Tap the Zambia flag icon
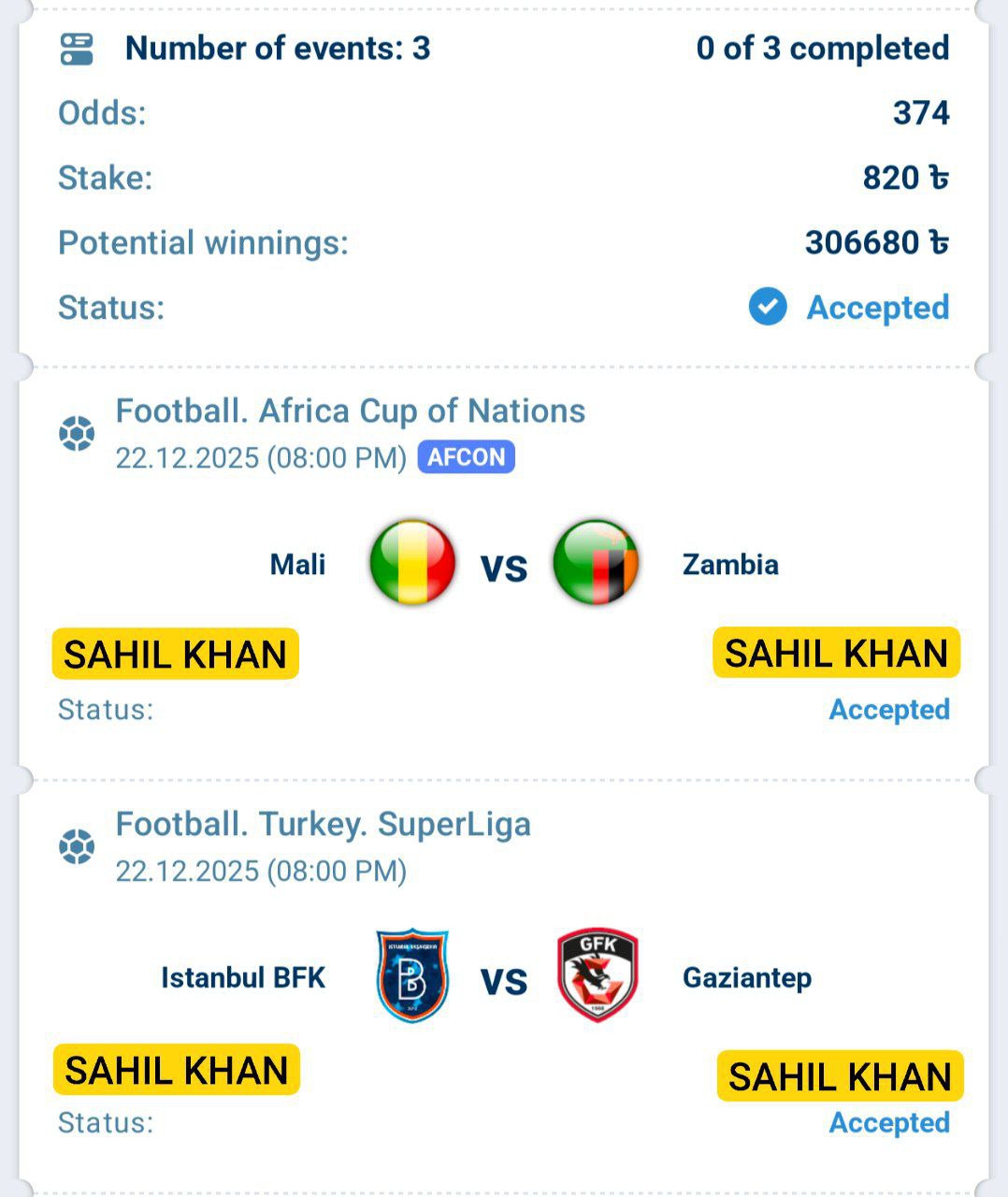 click(x=596, y=563)
